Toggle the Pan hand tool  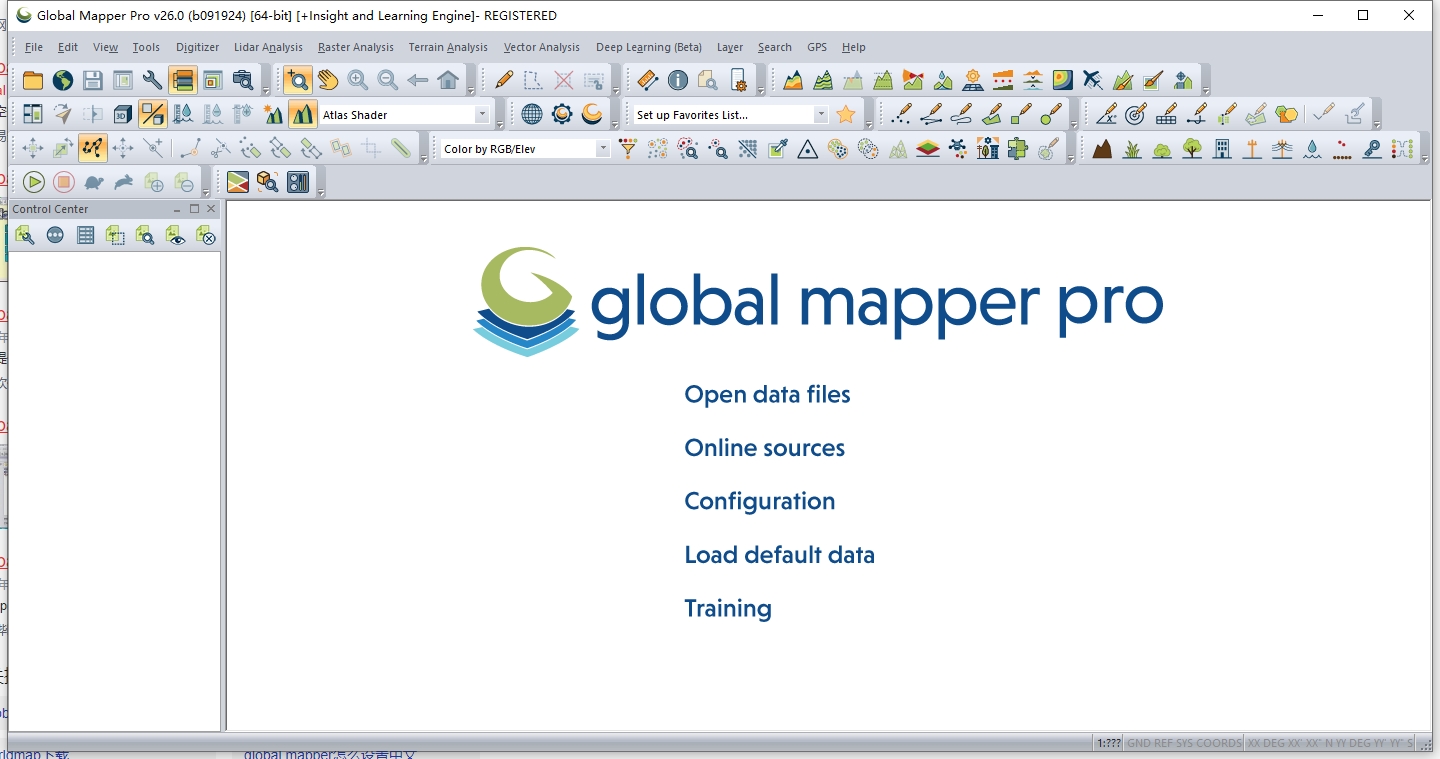coord(327,79)
